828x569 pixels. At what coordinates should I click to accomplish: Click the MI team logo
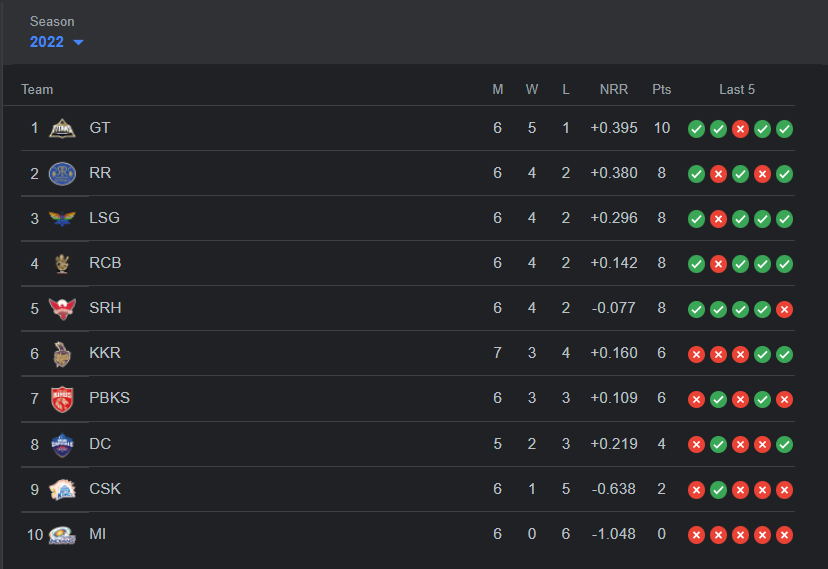[63, 534]
